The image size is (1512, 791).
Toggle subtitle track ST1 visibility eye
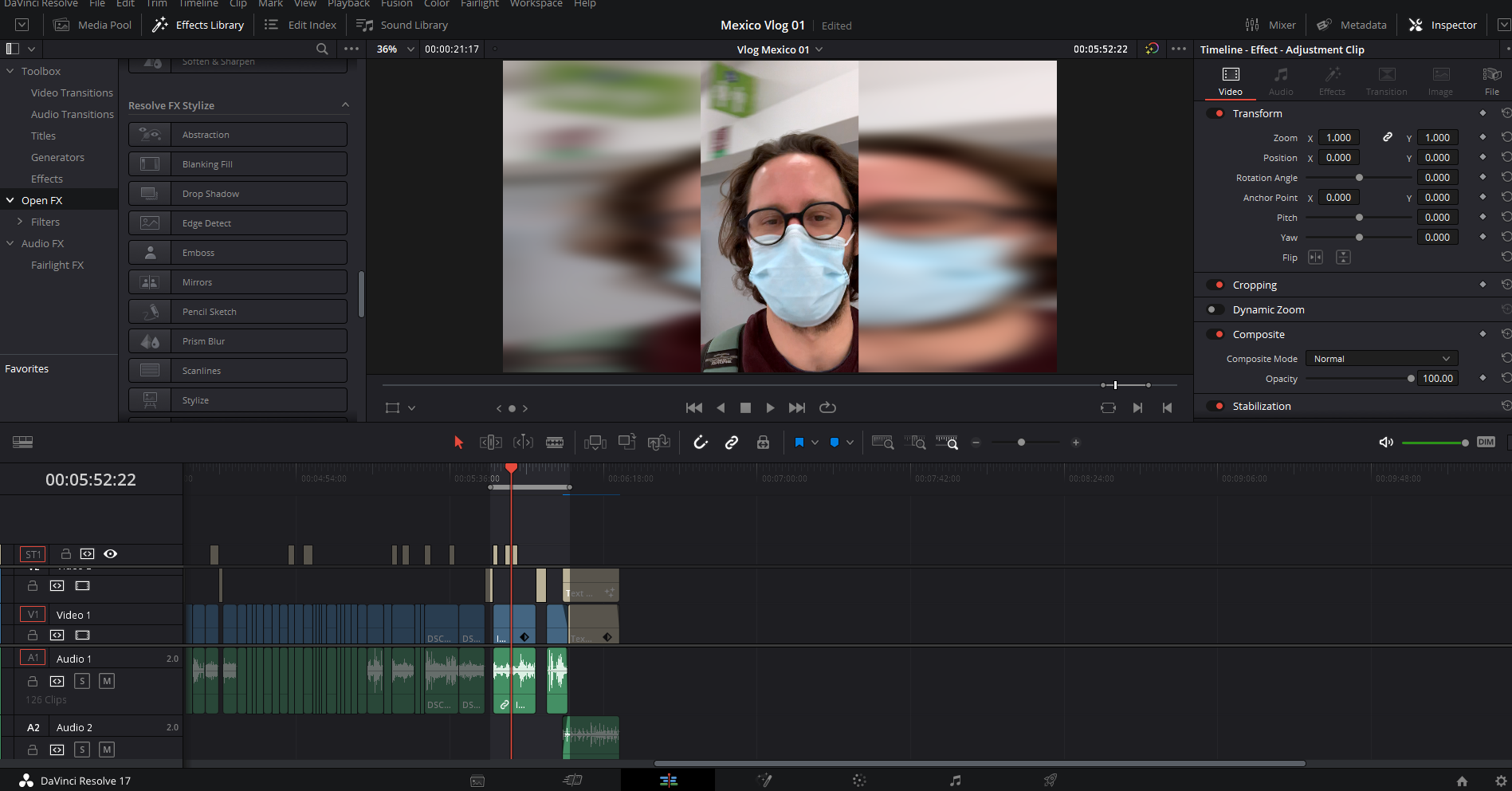(x=111, y=553)
